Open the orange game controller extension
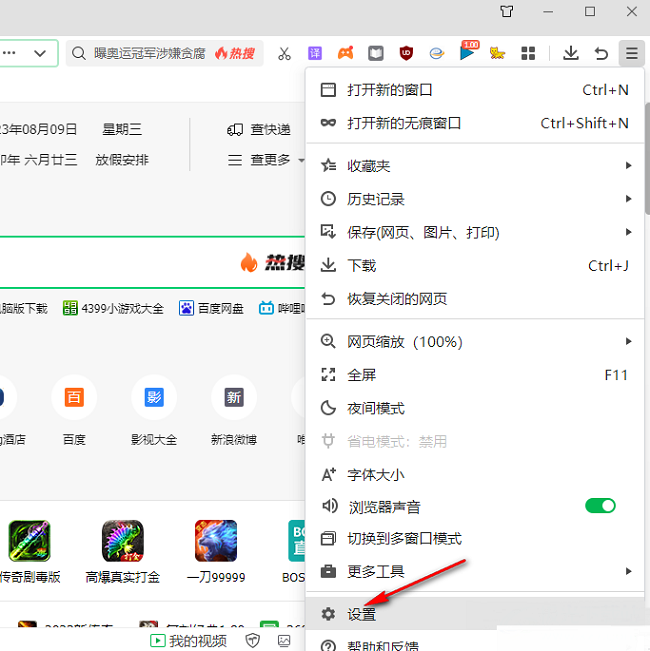 coord(345,53)
